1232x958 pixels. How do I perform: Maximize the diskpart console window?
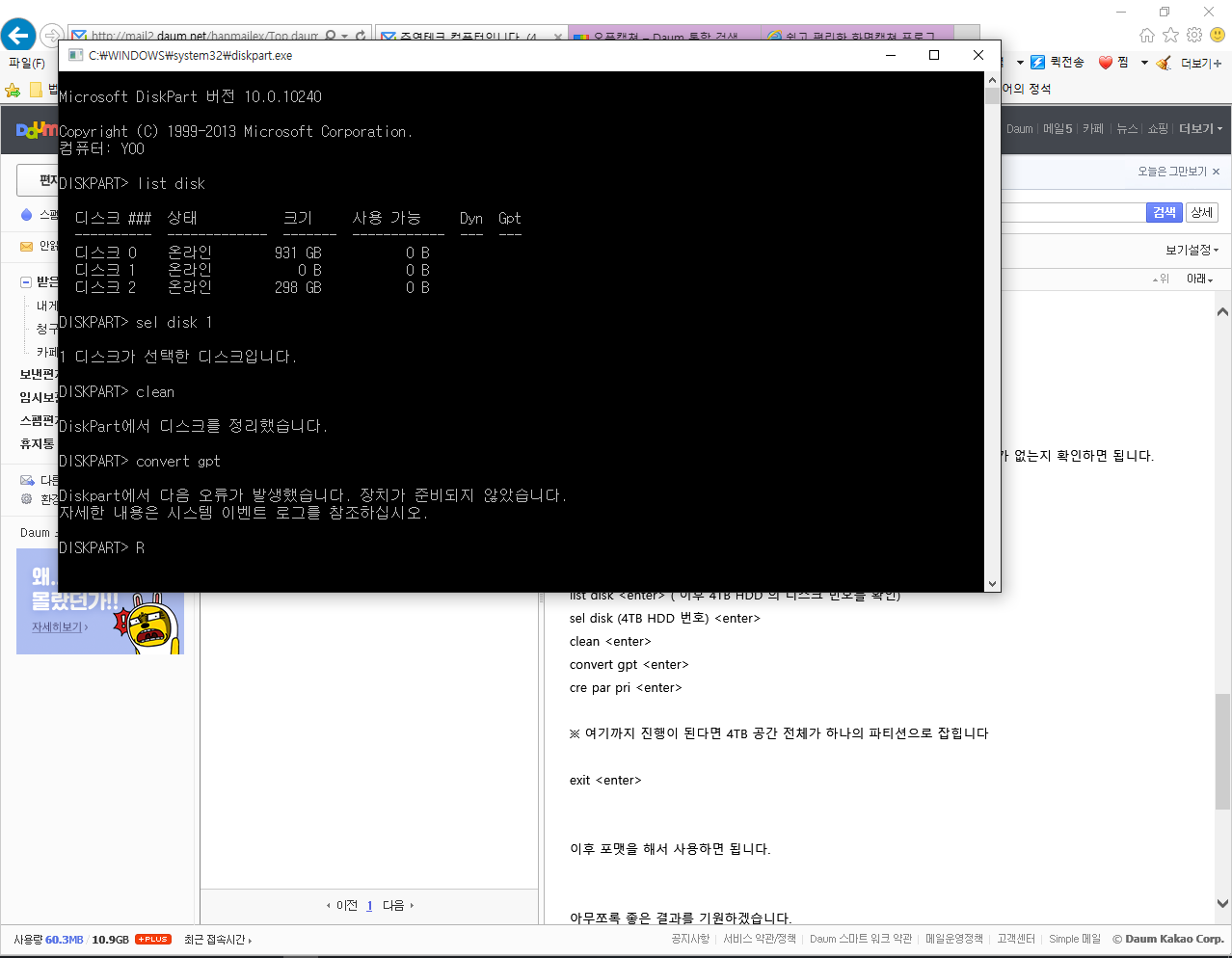click(x=934, y=55)
